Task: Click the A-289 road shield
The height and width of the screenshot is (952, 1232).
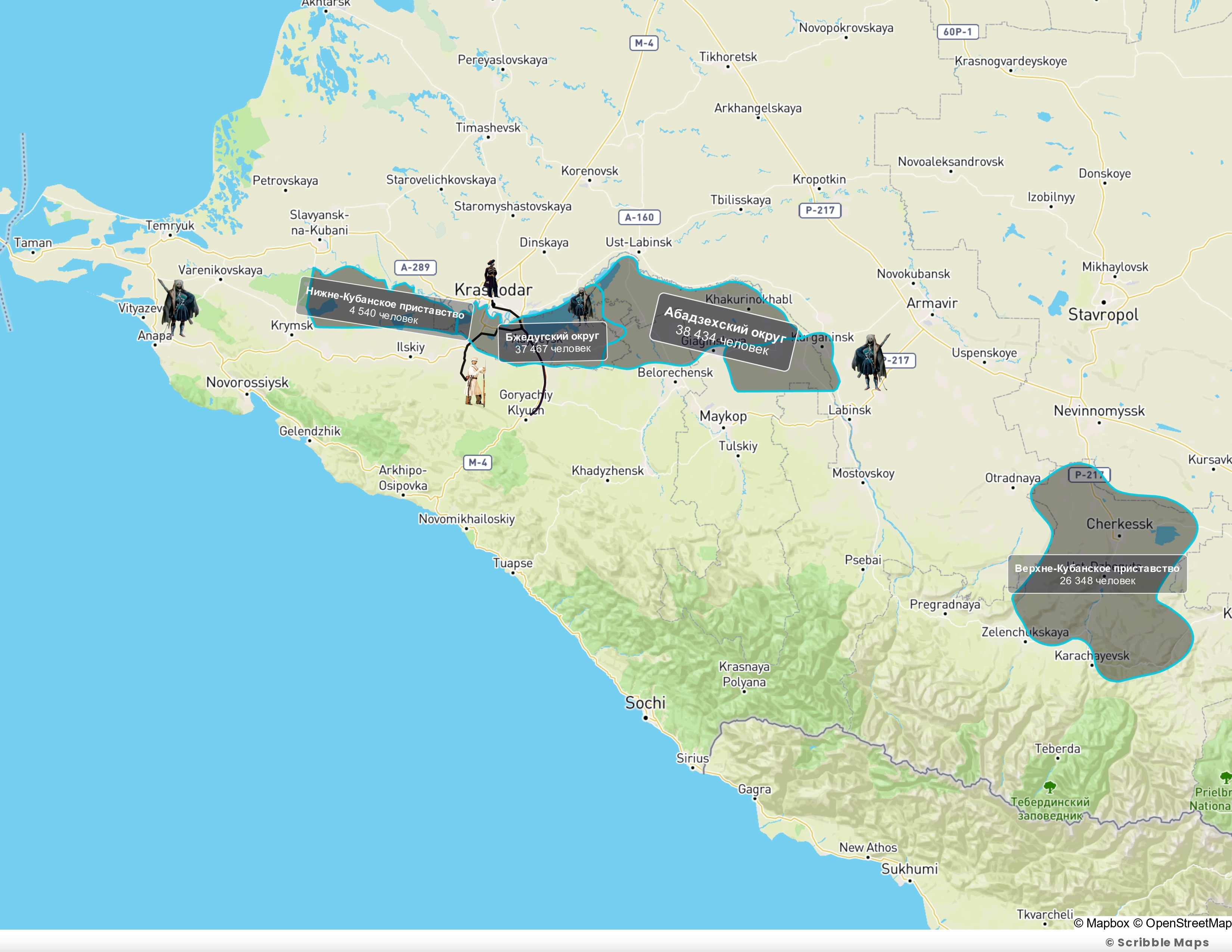Action: [415, 267]
